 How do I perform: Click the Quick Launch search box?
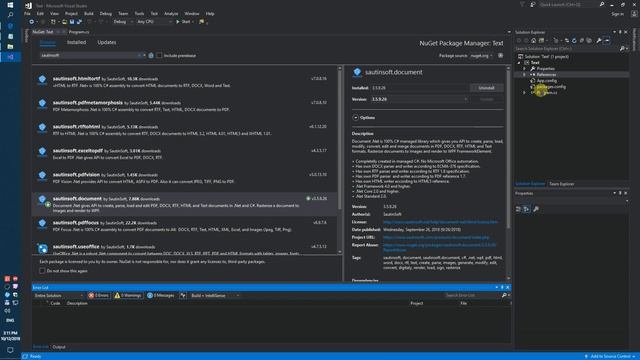click(x=569, y=4)
